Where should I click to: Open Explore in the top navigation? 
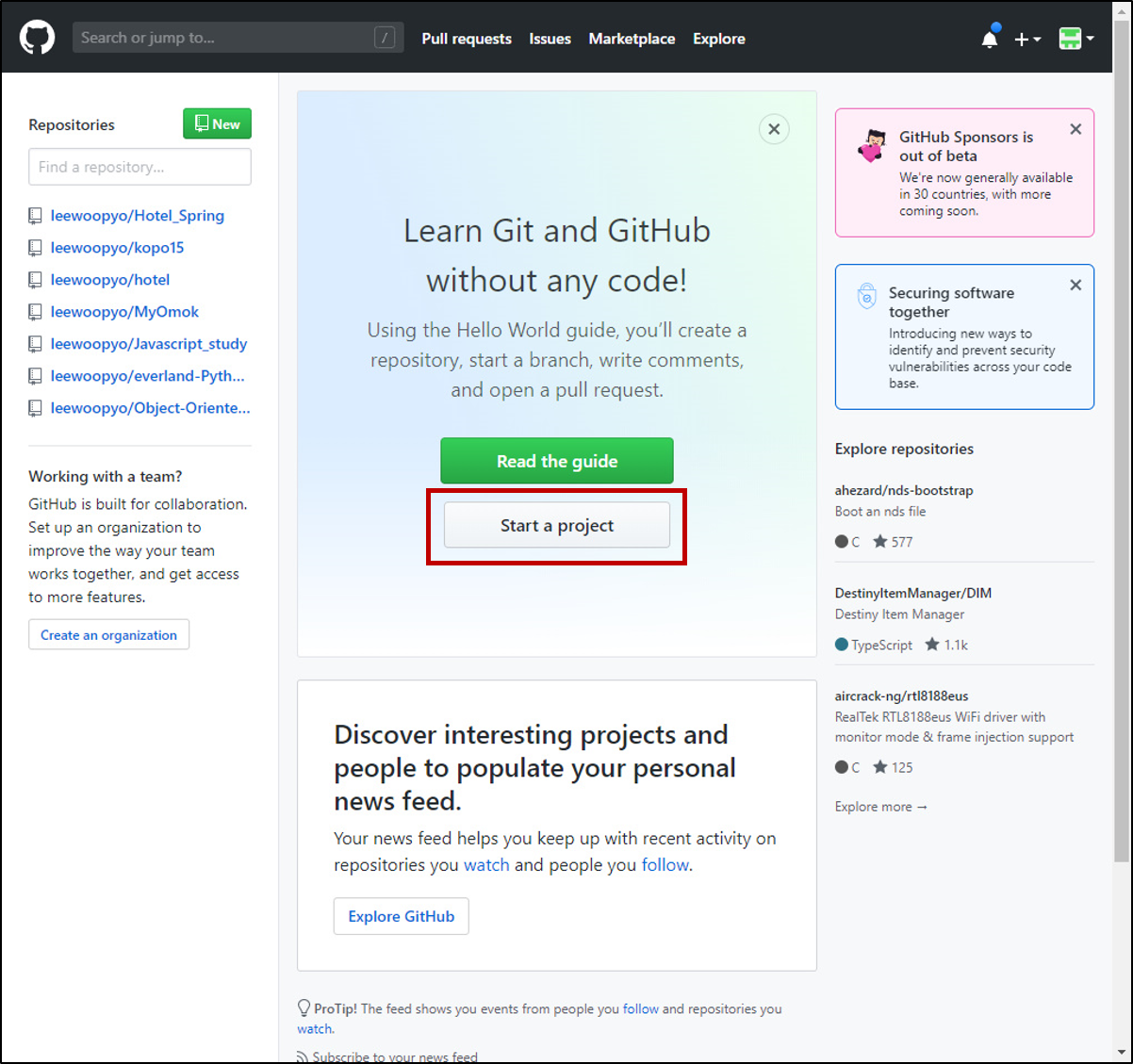pyautogui.click(x=719, y=39)
